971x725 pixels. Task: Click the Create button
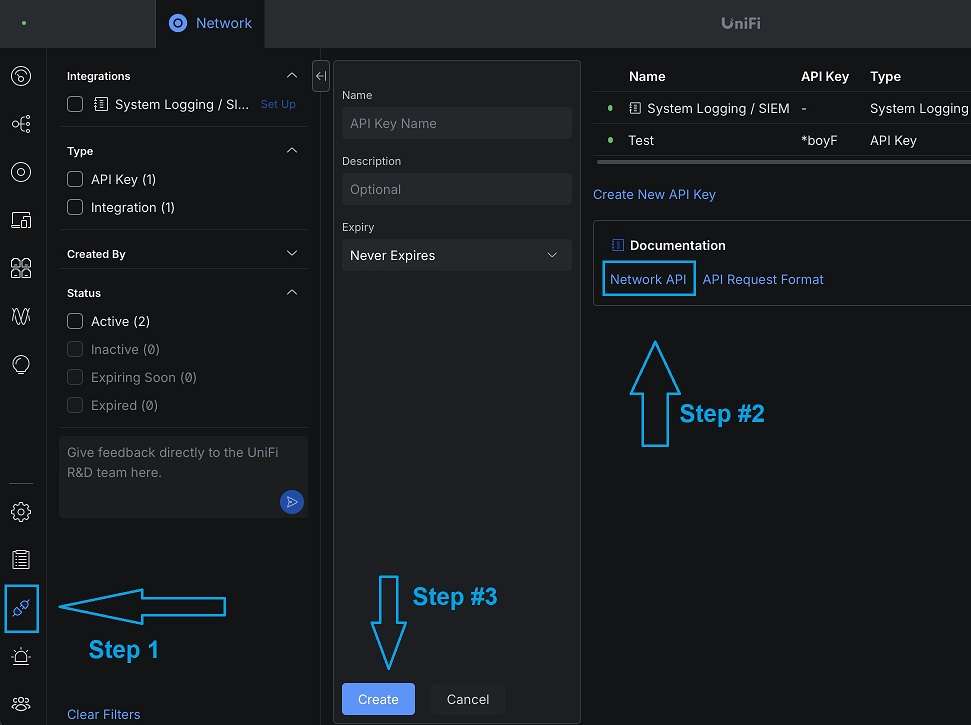tap(378, 699)
